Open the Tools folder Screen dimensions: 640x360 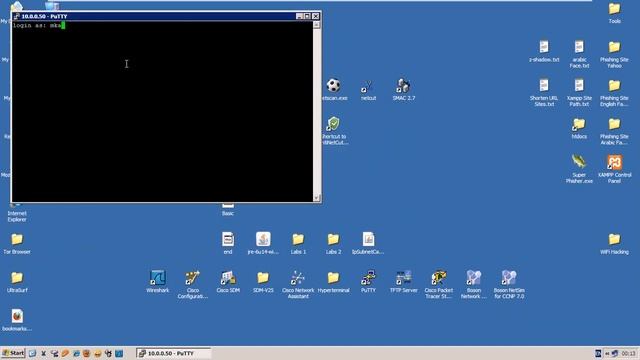(x=614, y=13)
